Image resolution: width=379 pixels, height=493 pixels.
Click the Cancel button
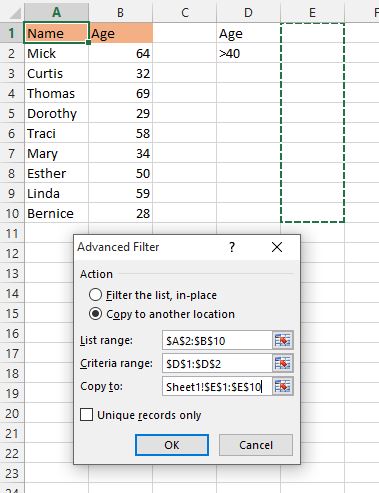[x=256, y=445]
